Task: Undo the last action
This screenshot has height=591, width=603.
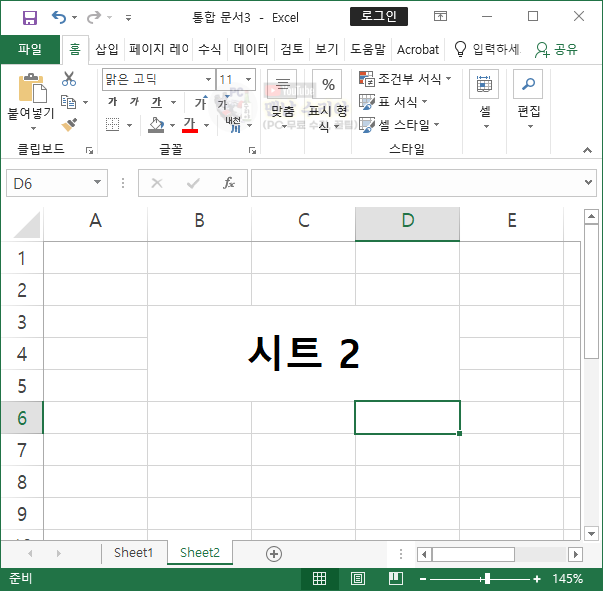Action: (59, 17)
